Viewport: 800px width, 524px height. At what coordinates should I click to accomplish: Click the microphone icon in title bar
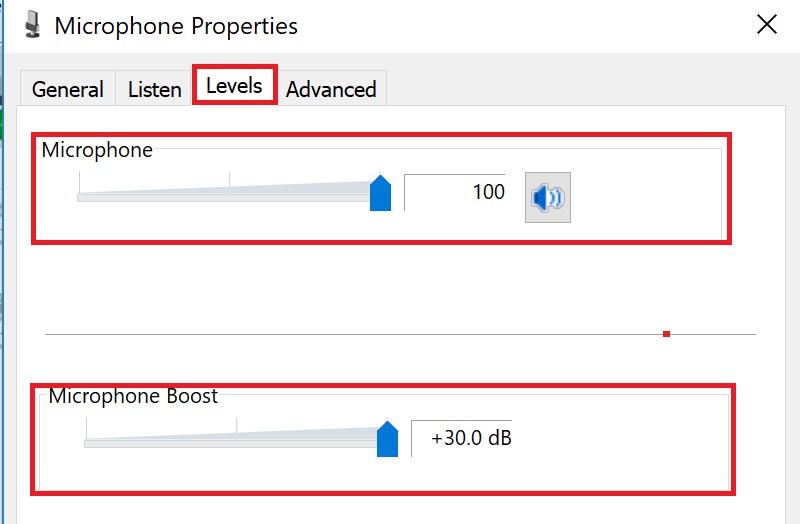pos(33,25)
